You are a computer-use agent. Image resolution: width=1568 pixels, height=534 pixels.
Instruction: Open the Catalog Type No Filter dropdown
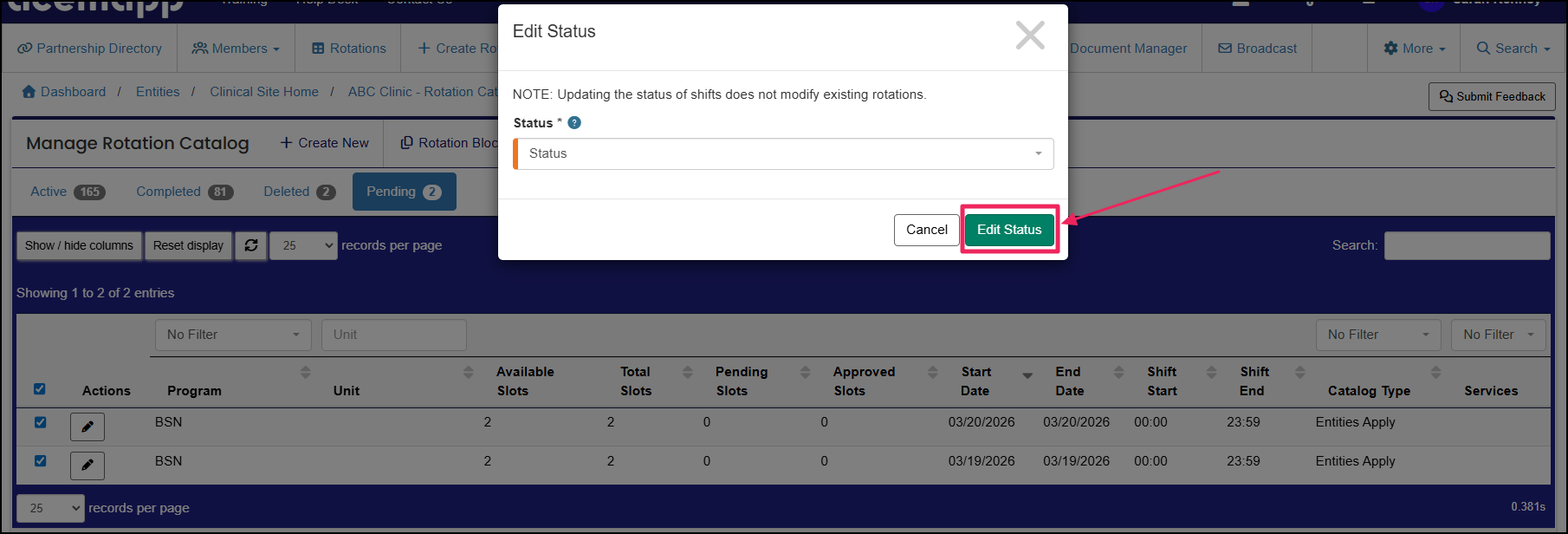(x=1378, y=335)
